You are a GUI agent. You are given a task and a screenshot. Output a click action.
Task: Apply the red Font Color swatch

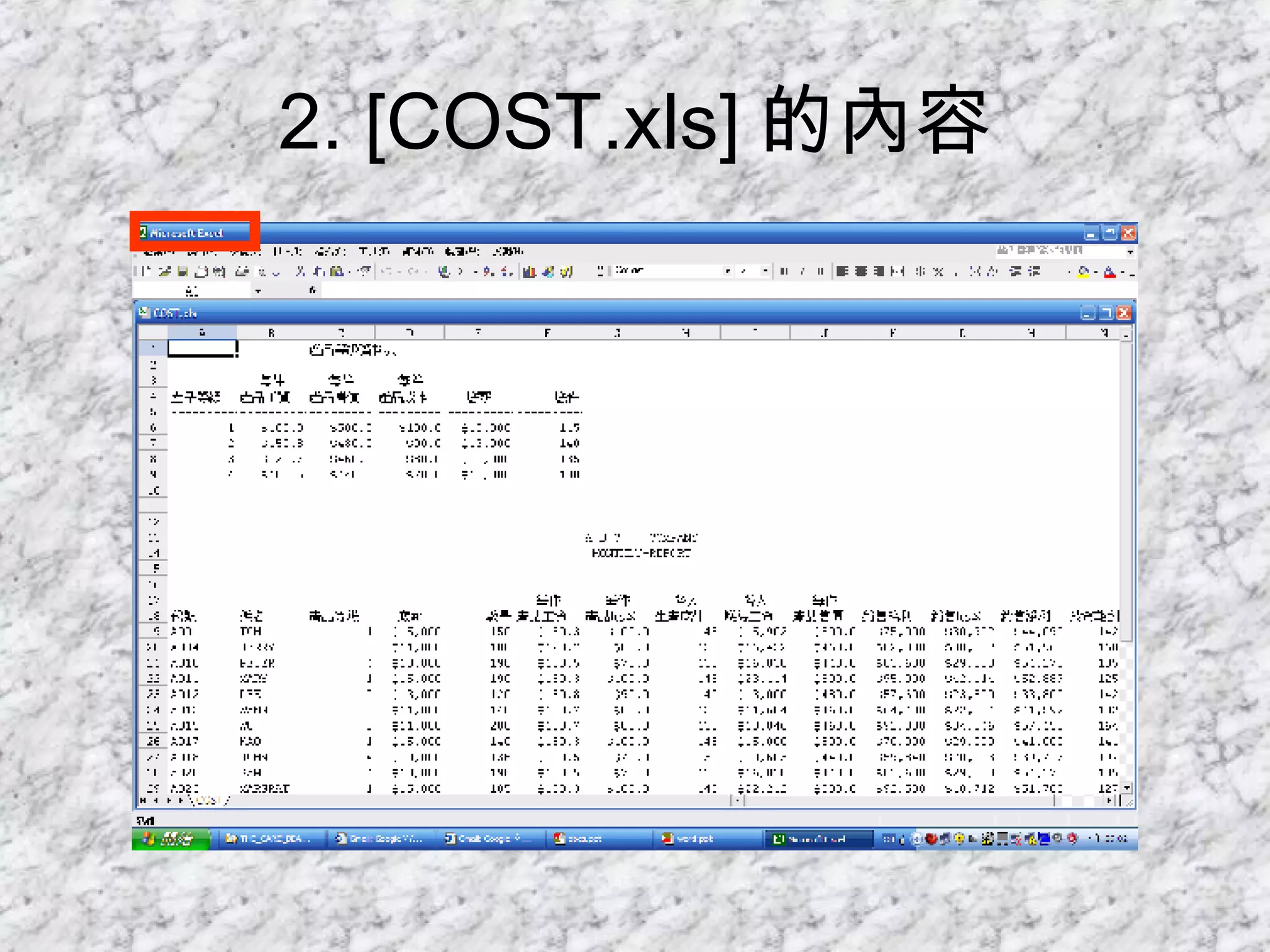click(1110, 271)
